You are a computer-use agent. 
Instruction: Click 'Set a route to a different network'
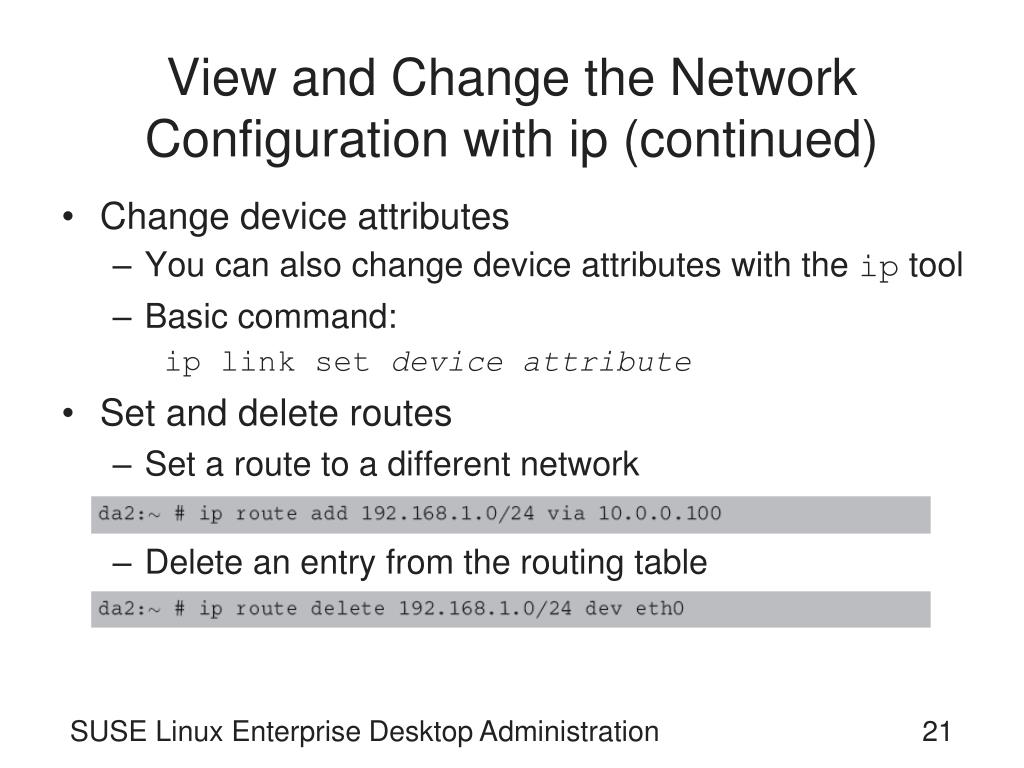392,464
